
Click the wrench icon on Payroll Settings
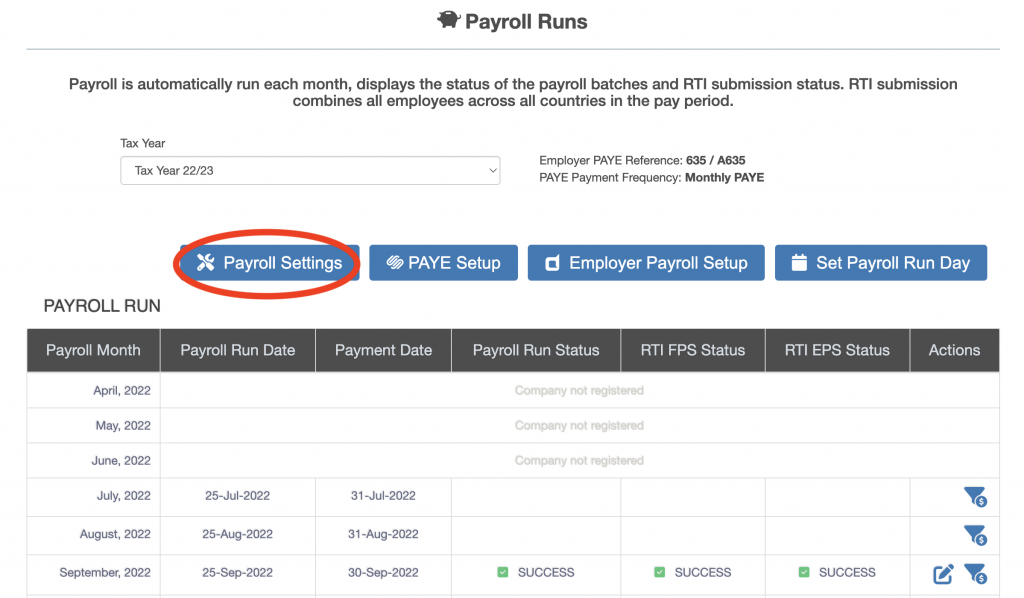pyautogui.click(x=206, y=263)
